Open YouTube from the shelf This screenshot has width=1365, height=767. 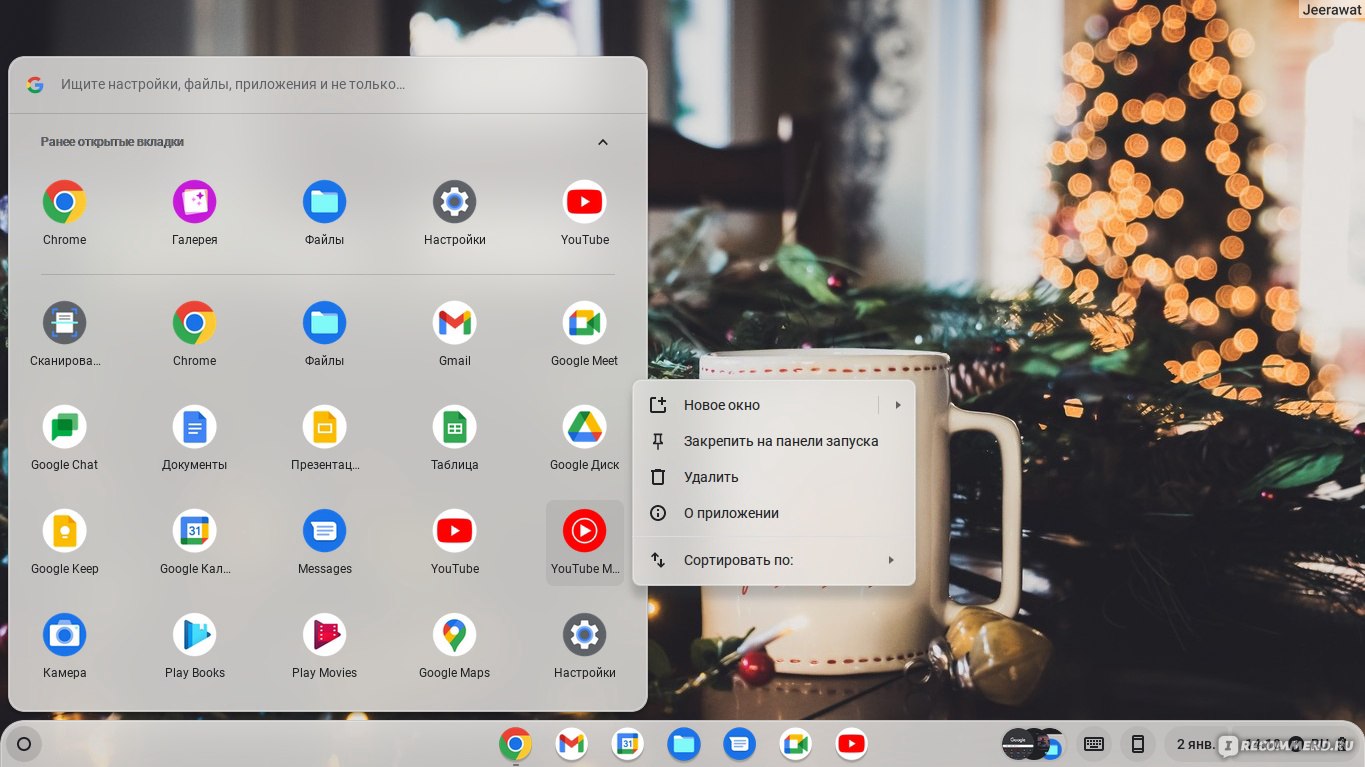(x=851, y=744)
